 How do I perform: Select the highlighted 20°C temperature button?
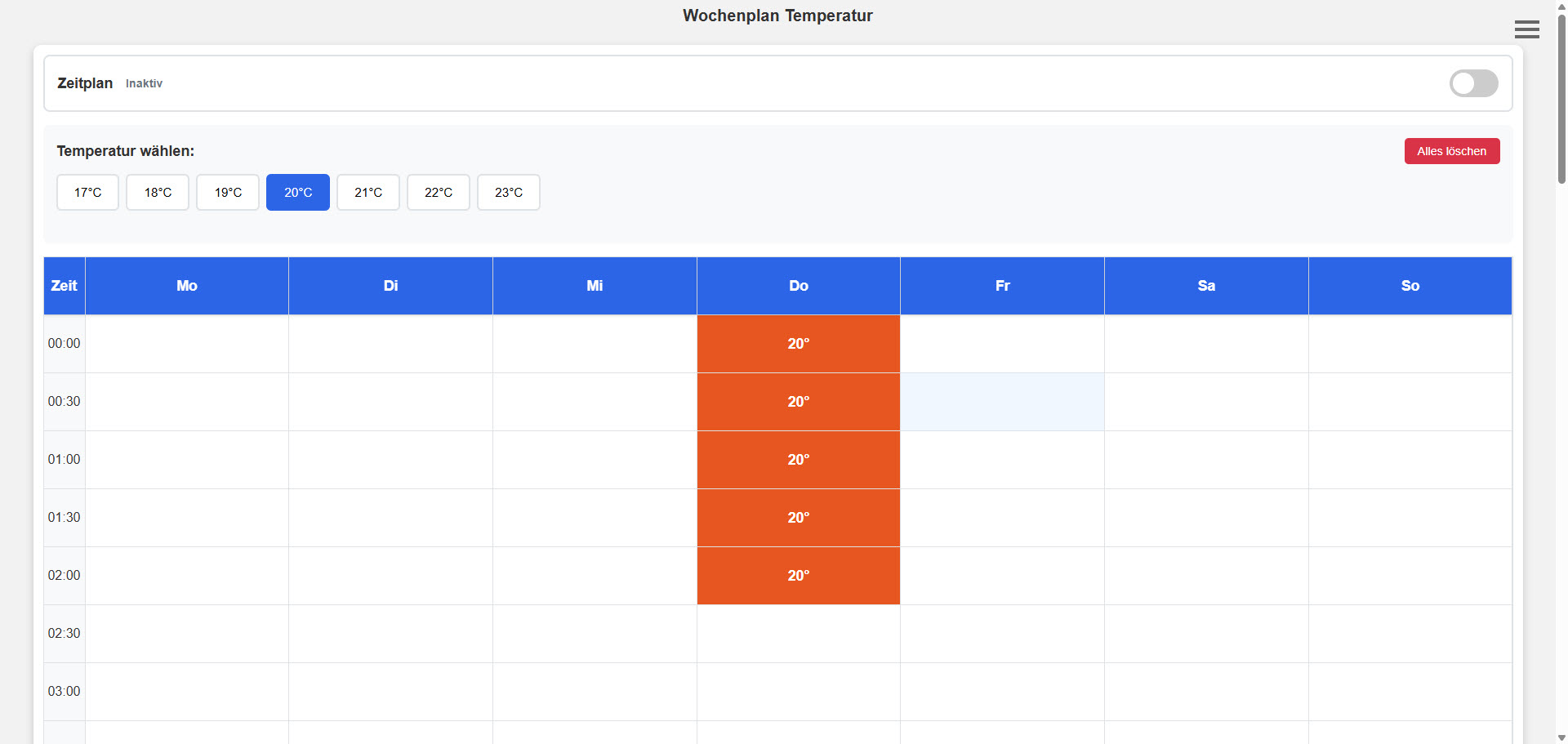298,193
